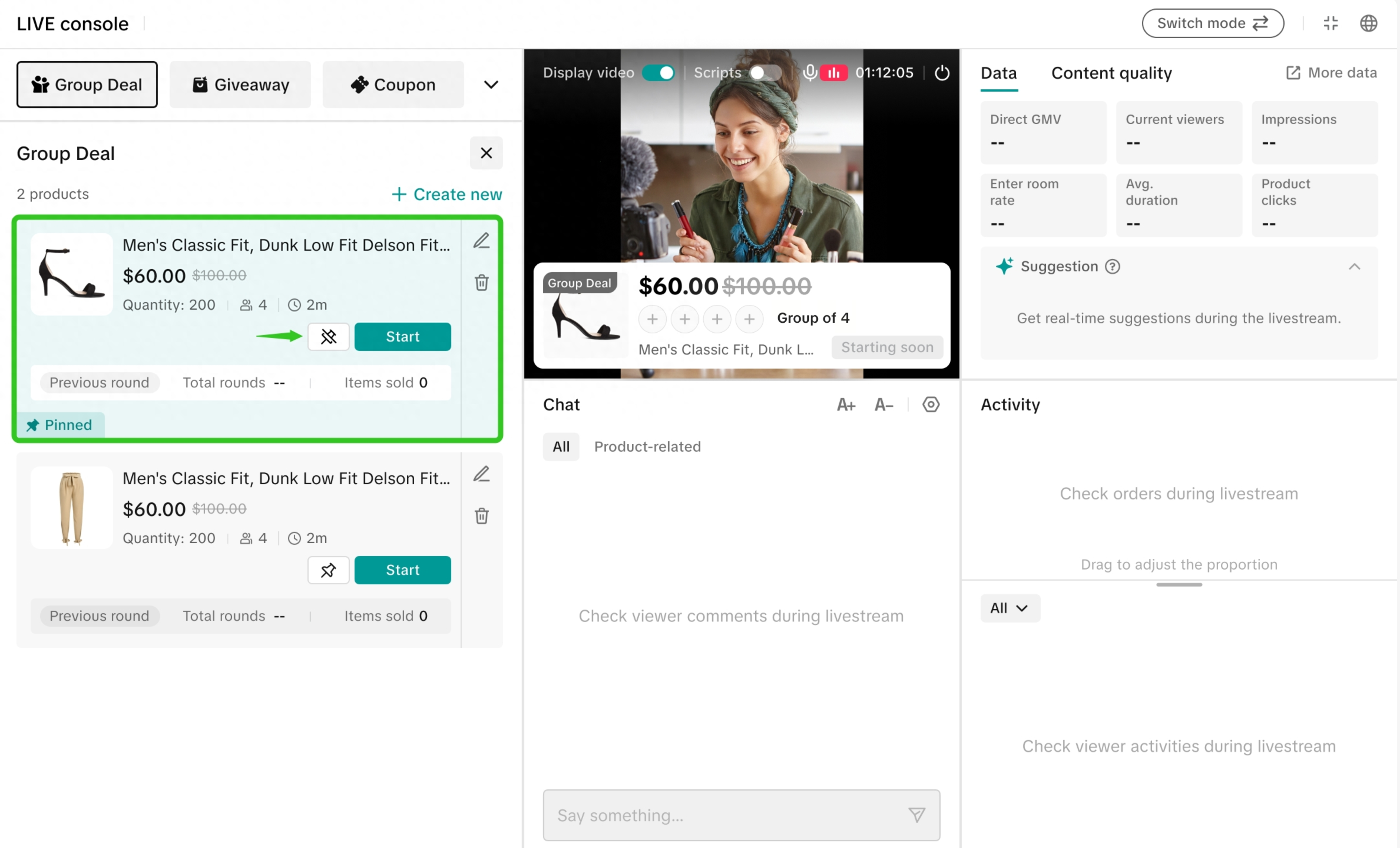Click the red audio level indicator

point(833,73)
